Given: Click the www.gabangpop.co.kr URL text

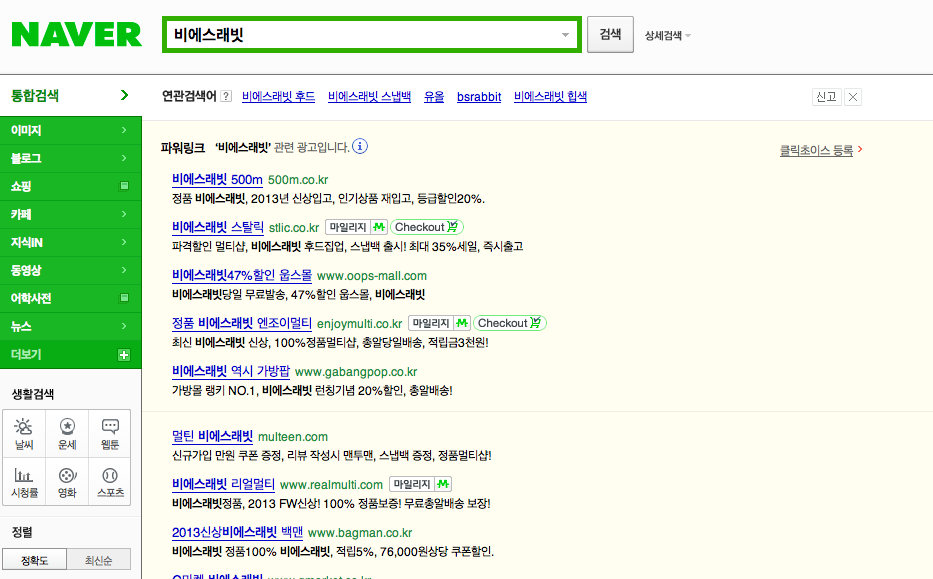Looking at the screenshot, I should coord(356,372).
